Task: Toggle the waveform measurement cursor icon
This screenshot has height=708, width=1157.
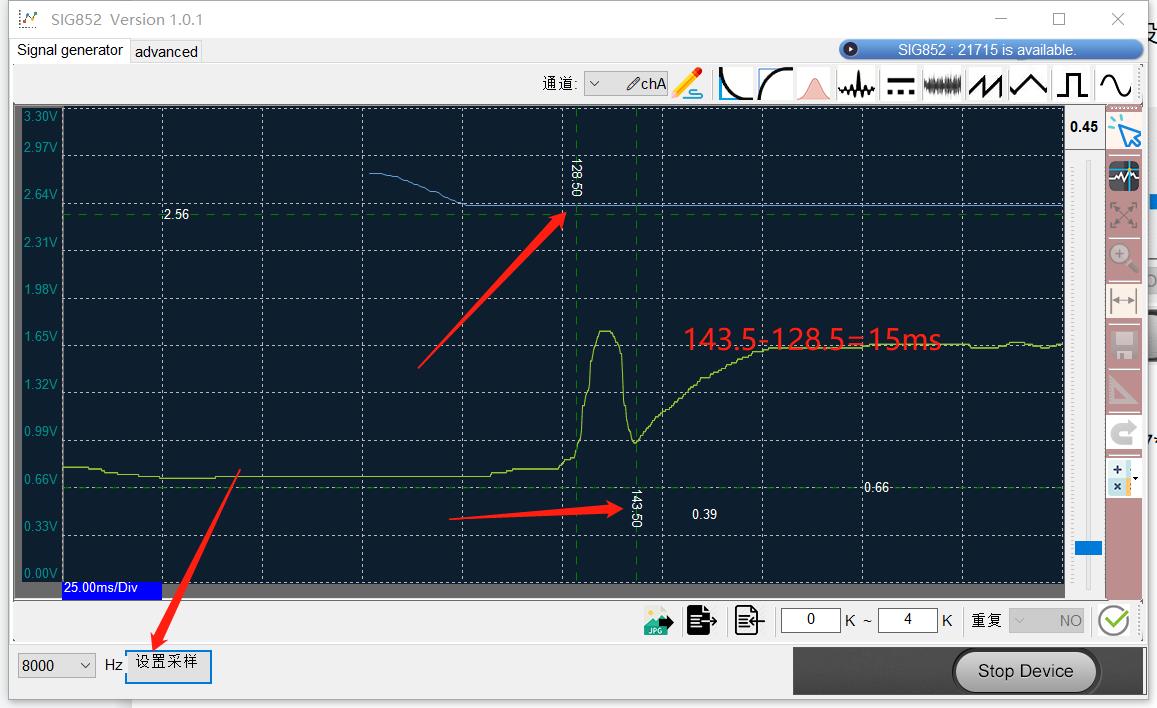Action: (x=1124, y=176)
